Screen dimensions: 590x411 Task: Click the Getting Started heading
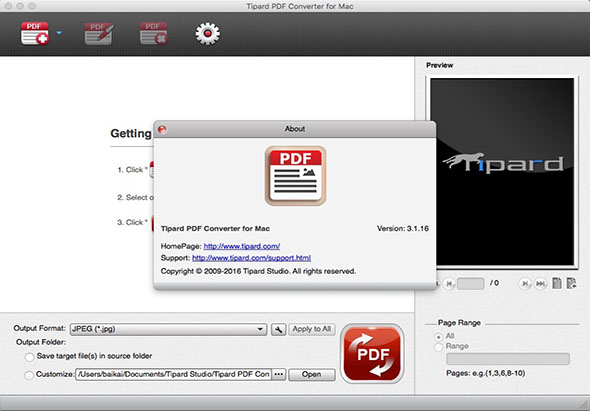tap(131, 134)
